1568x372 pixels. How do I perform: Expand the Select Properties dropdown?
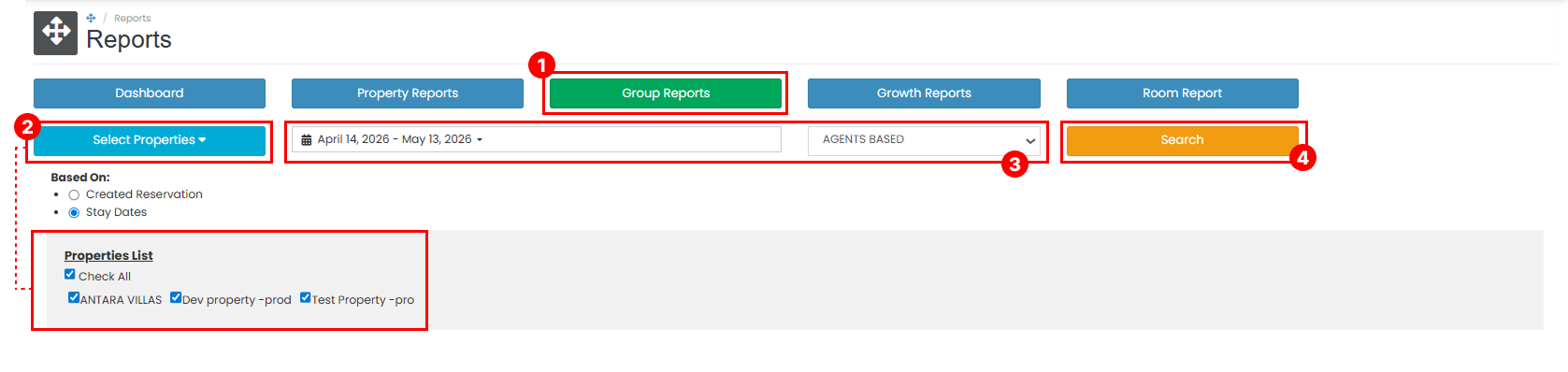click(x=150, y=140)
